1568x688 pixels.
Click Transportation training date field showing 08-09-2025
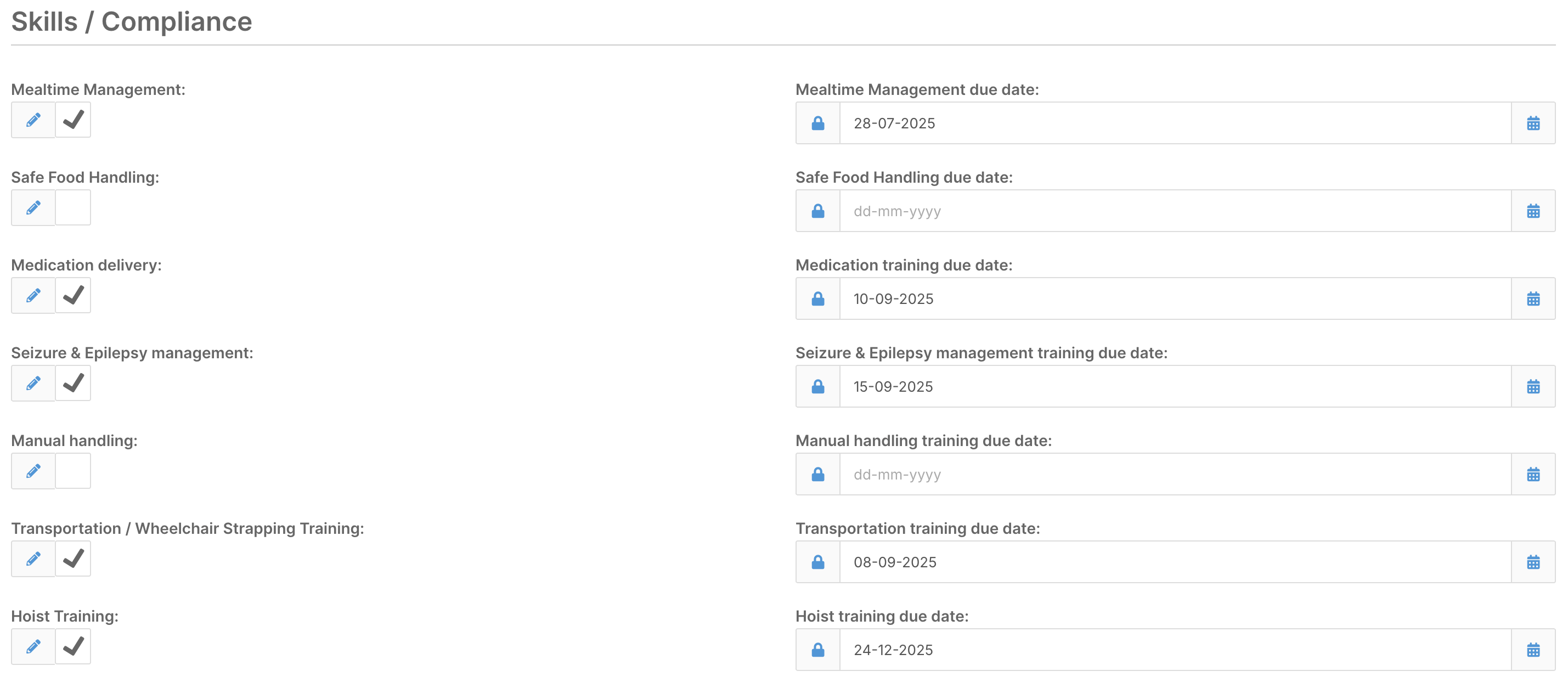tap(1175, 561)
